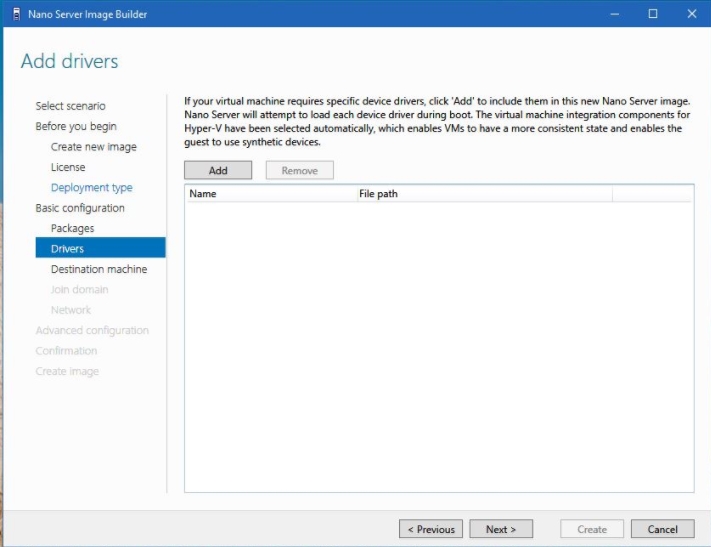Open the Destination machine step

[x=99, y=269]
